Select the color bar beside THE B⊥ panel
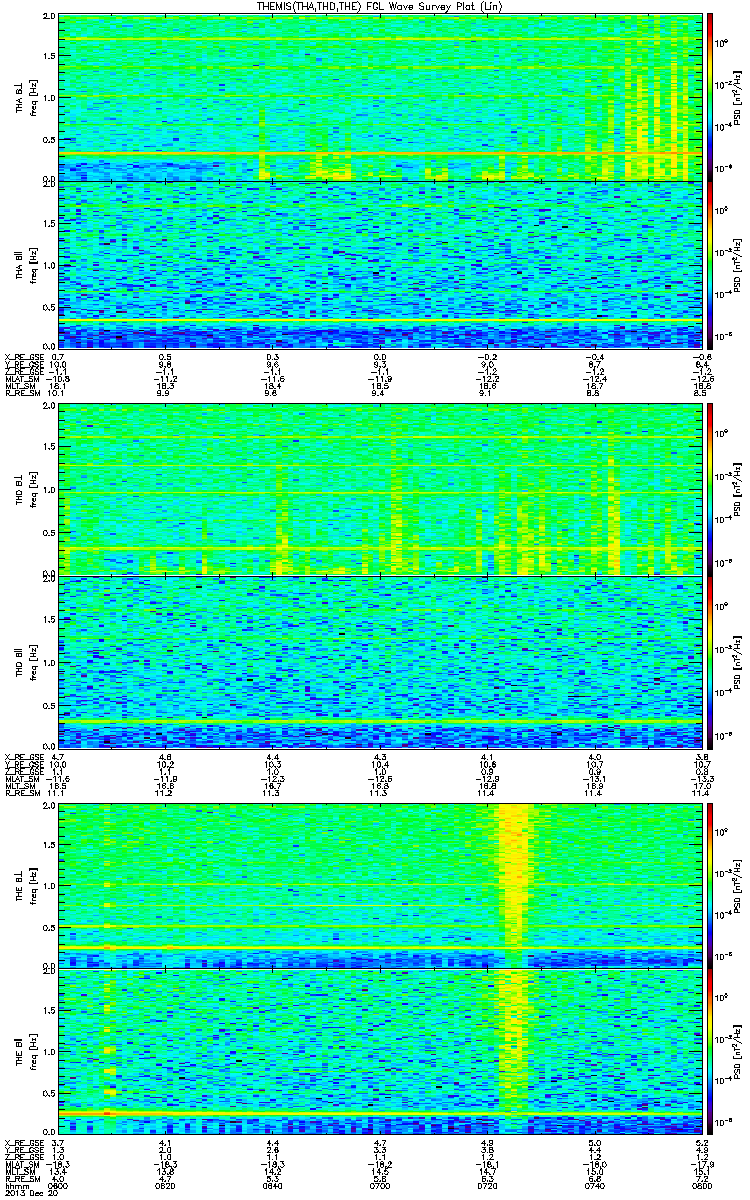This screenshot has width=750, height=1200. [709, 886]
